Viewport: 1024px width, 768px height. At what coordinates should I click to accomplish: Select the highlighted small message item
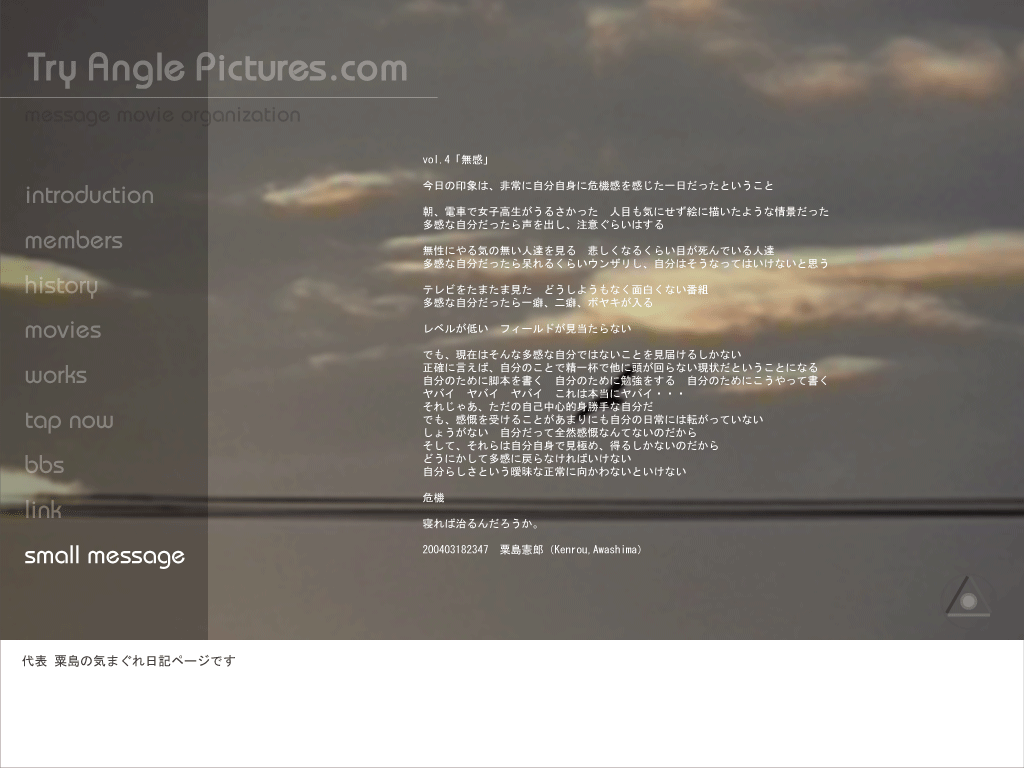104,556
